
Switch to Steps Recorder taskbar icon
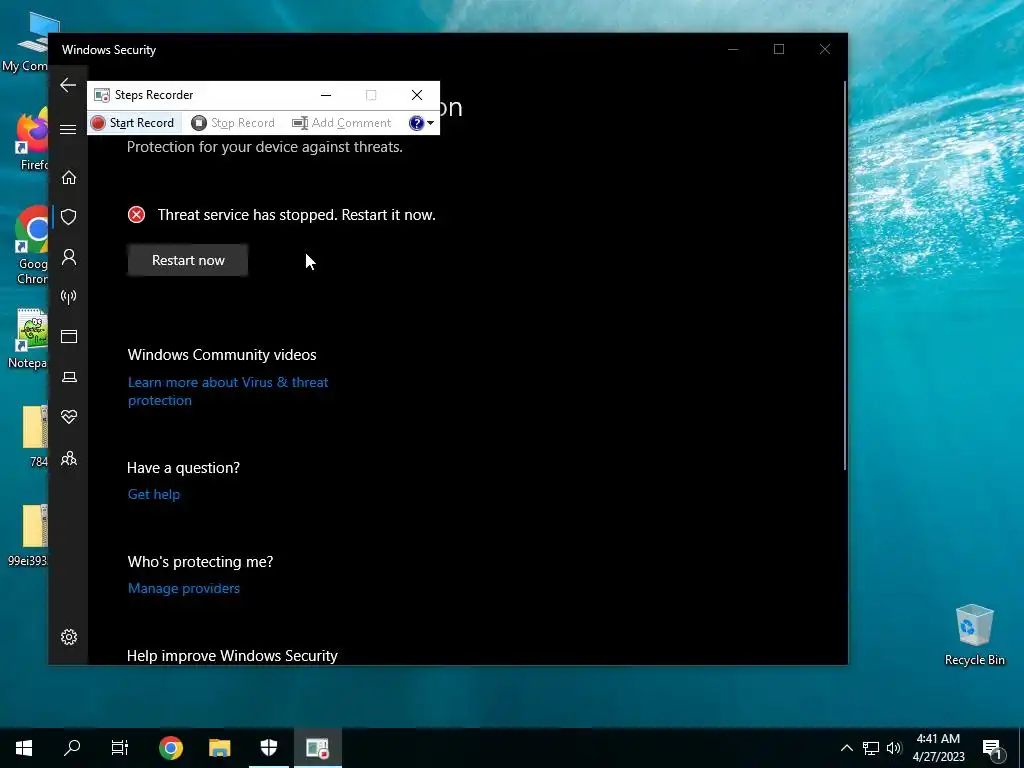click(x=317, y=748)
